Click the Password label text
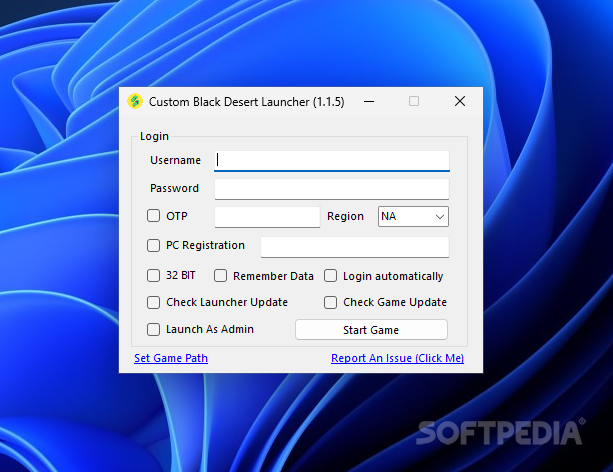Screen dimensions: 613x472 174,188
